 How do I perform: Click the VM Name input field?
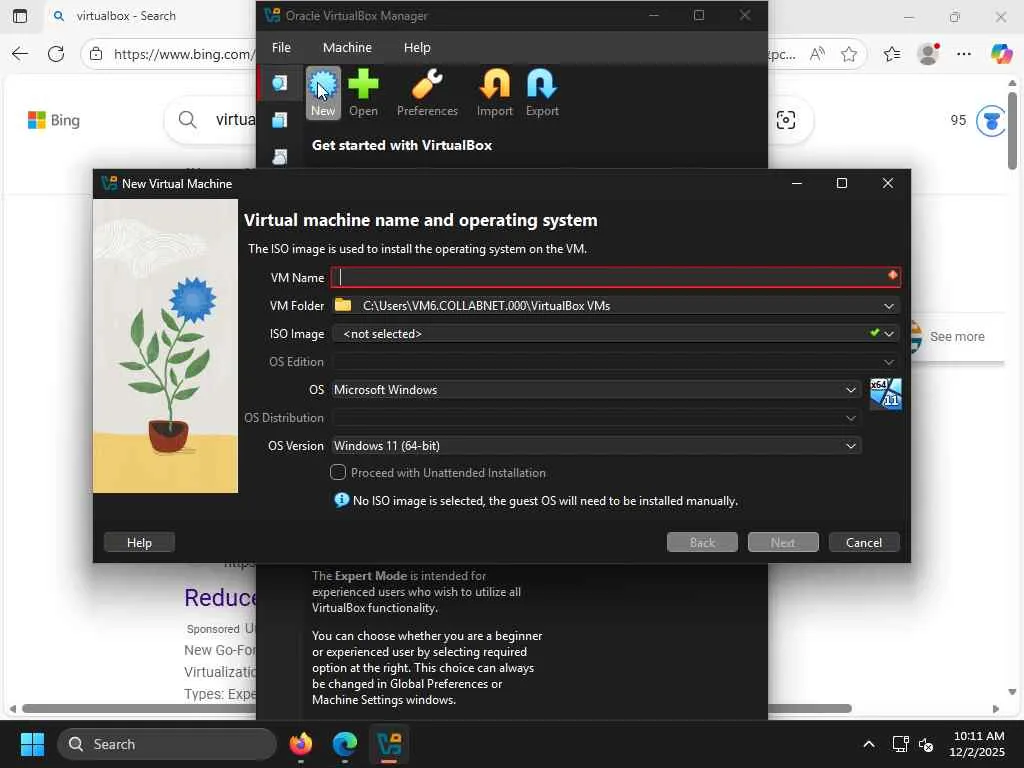(x=615, y=277)
